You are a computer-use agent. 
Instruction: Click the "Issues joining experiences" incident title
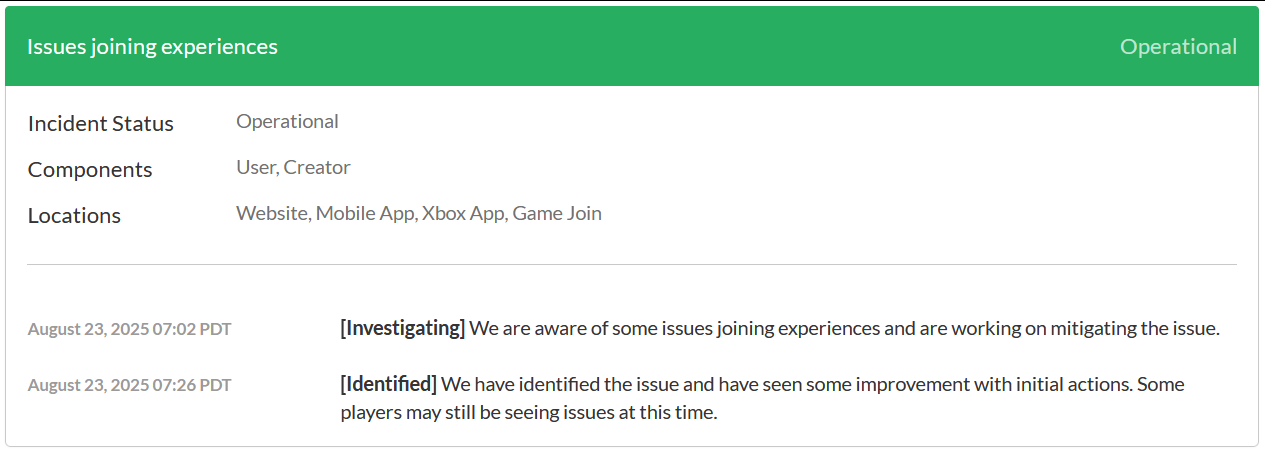point(152,47)
